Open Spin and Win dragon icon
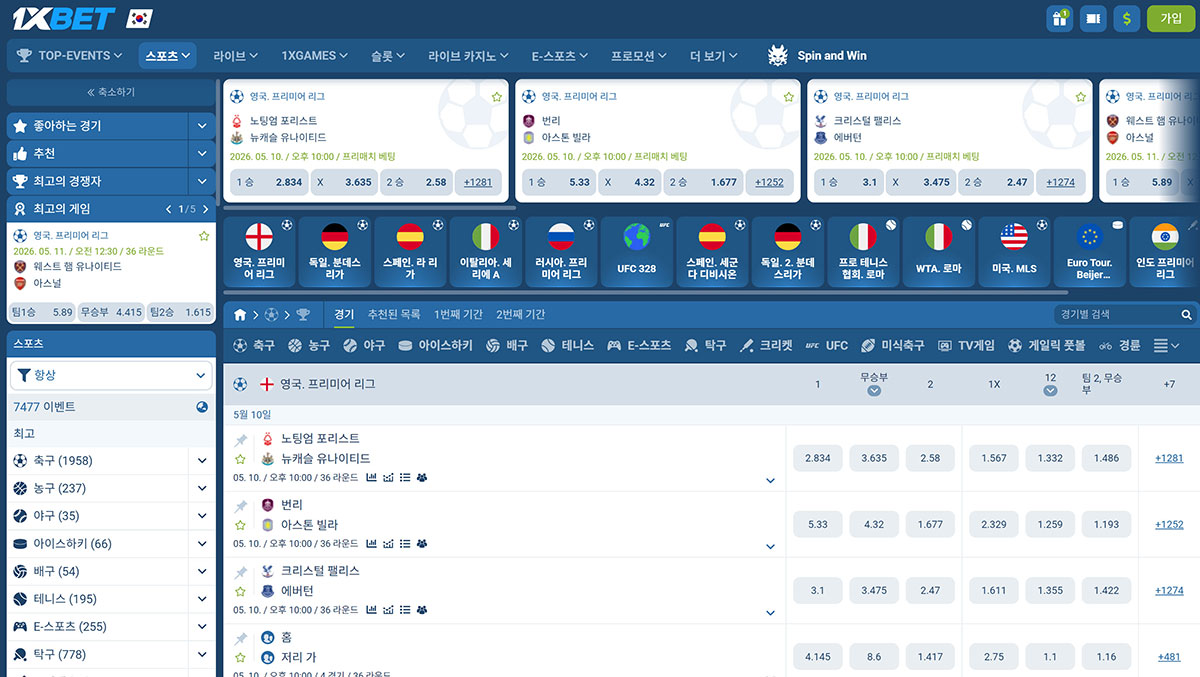 pos(778,56)
